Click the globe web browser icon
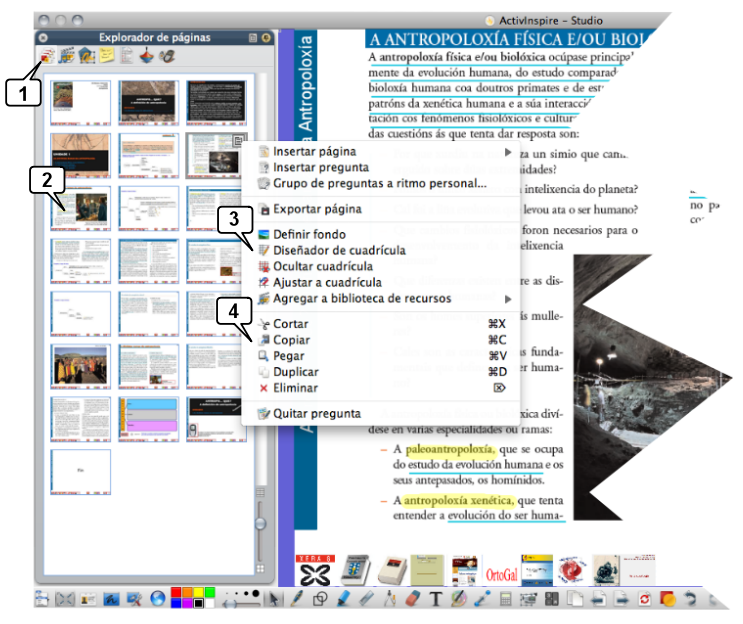Image resolution: width=743 pixels, height=624 pixels. [x=157, y=600]
